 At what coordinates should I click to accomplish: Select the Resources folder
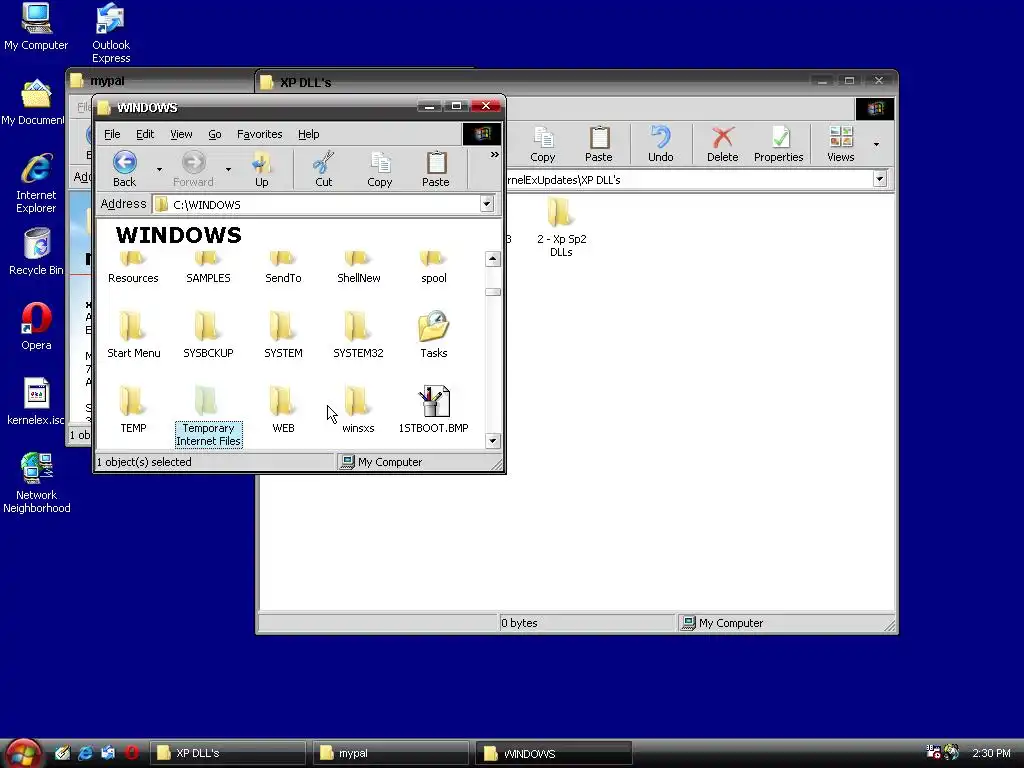(x=133, y=268)
